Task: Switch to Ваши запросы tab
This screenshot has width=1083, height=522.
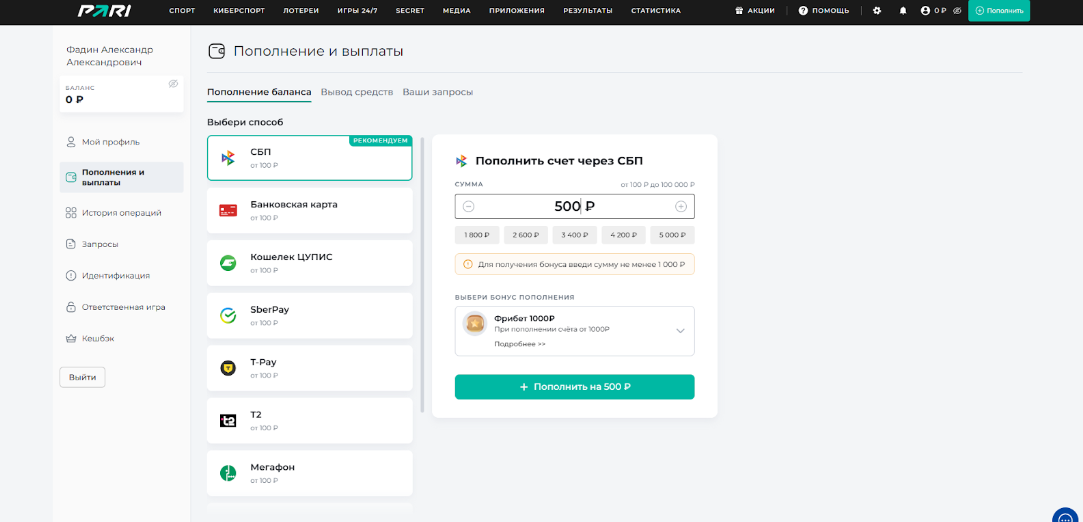Action: 438,92
